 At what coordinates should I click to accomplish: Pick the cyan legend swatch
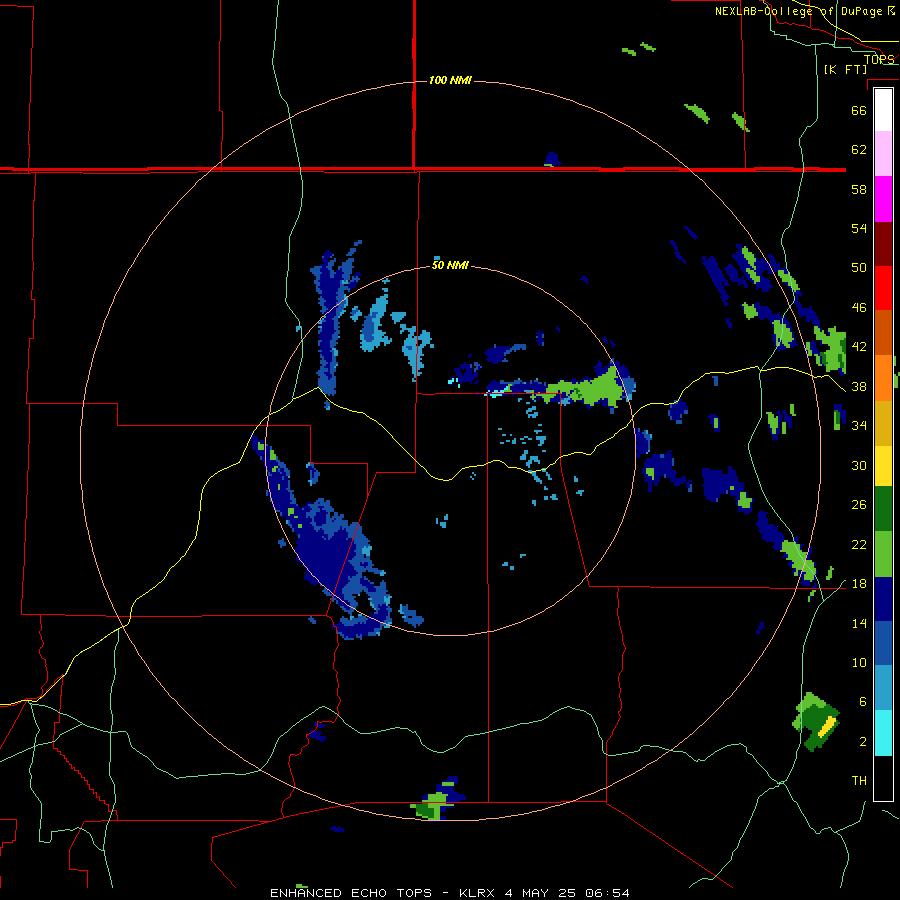tap(883, 734)
